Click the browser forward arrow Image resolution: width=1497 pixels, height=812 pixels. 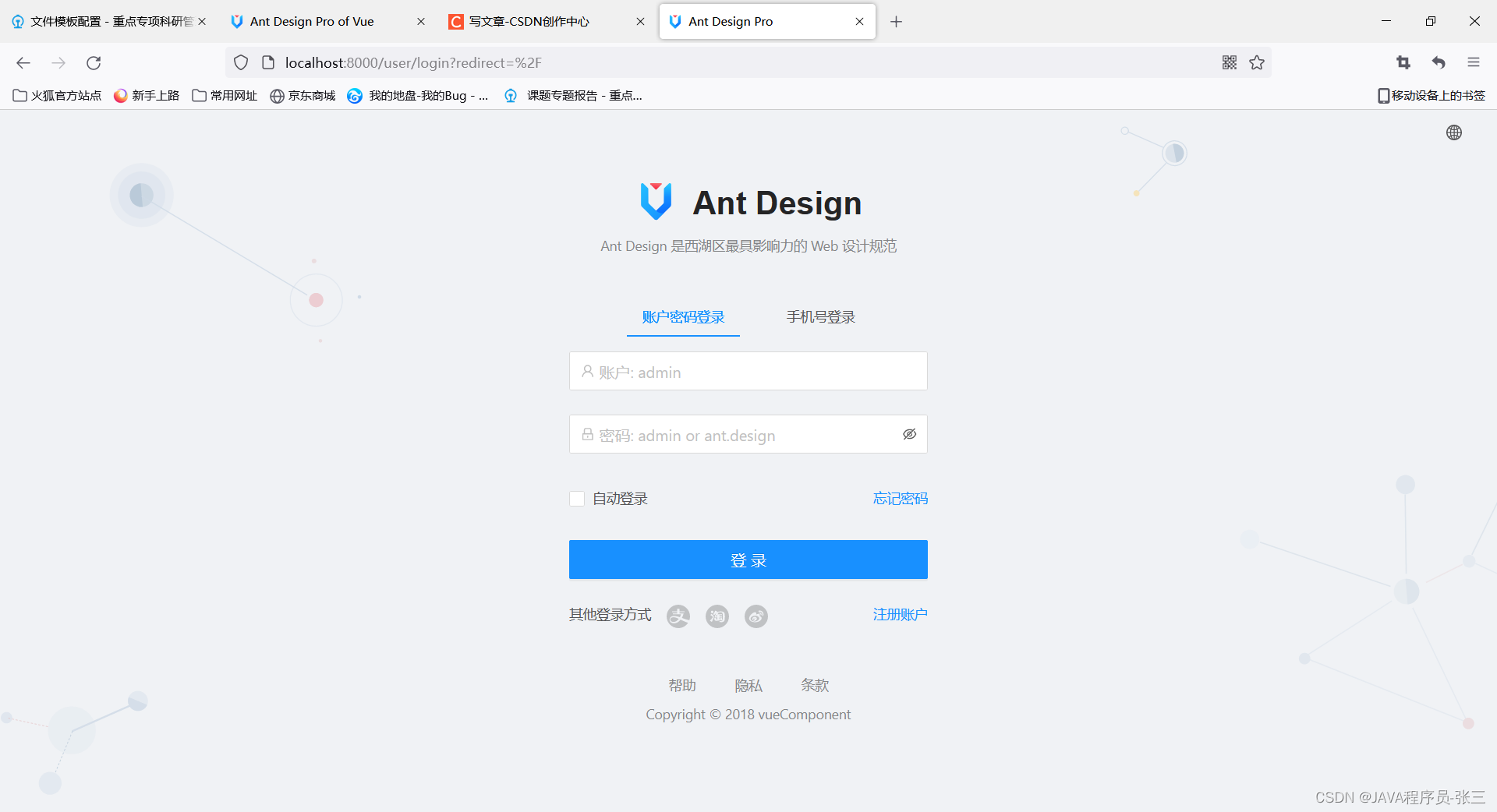click(58, 62)
